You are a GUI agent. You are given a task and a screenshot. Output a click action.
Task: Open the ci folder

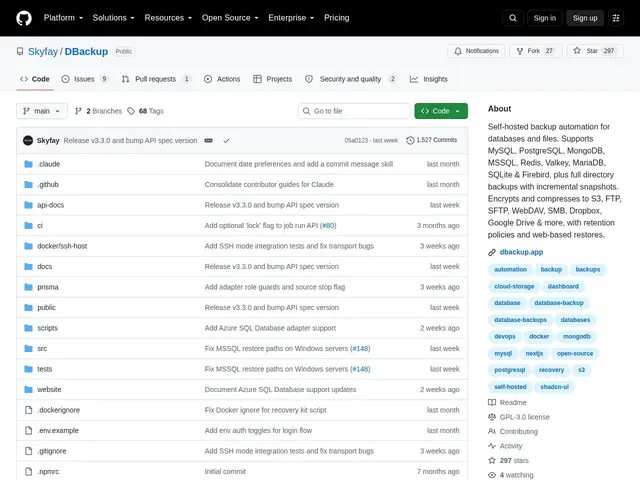[40, 225]
